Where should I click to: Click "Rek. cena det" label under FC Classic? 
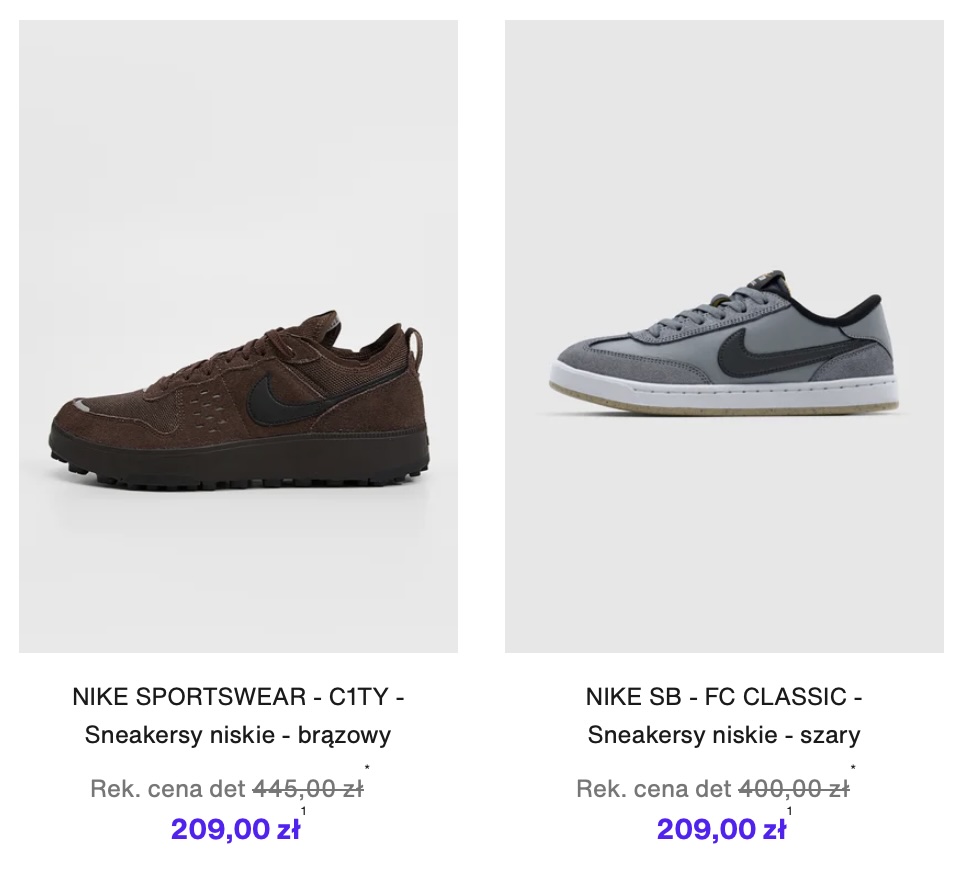(654, 789)
